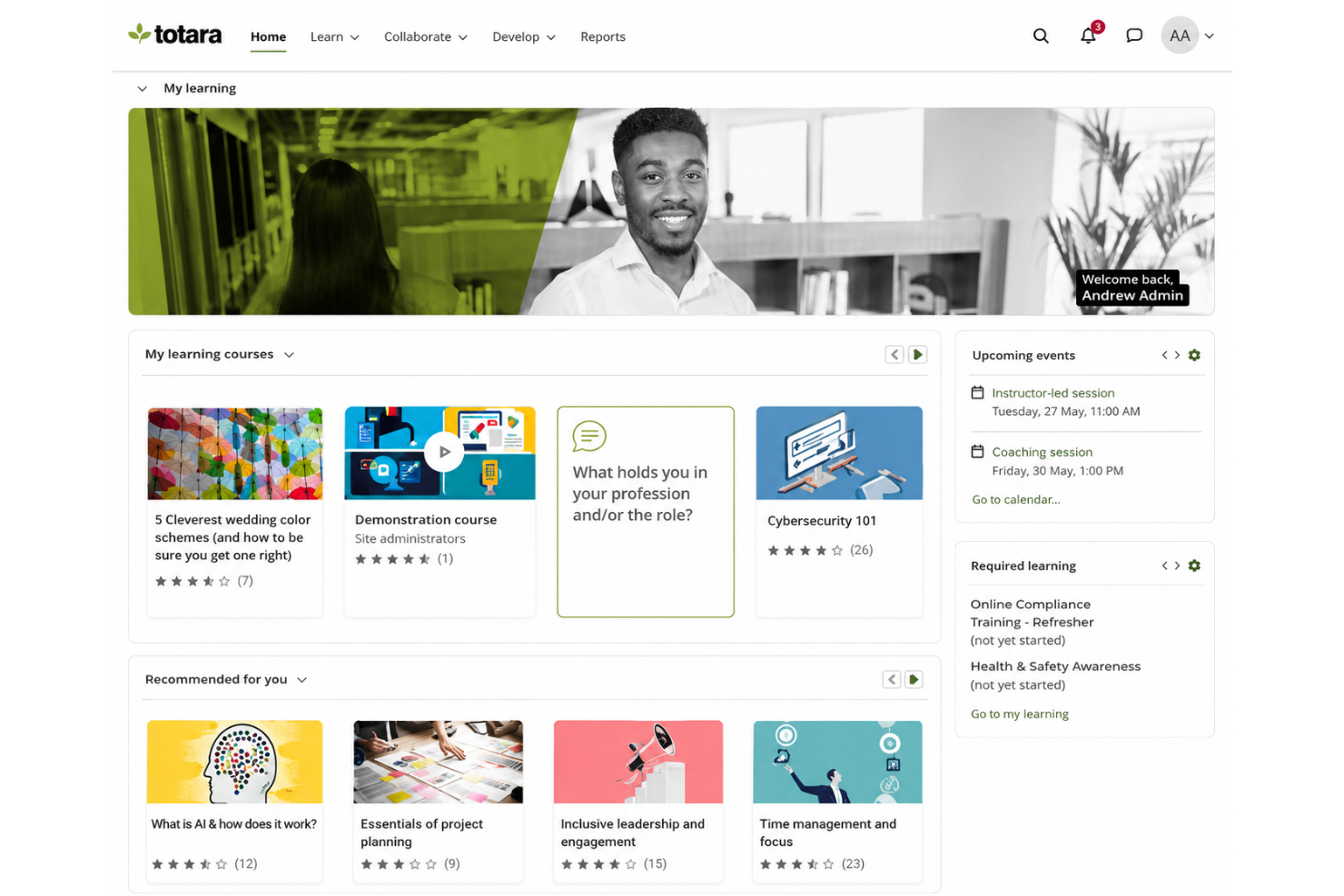Open the messages chat bubble icon

[1134, 36]
